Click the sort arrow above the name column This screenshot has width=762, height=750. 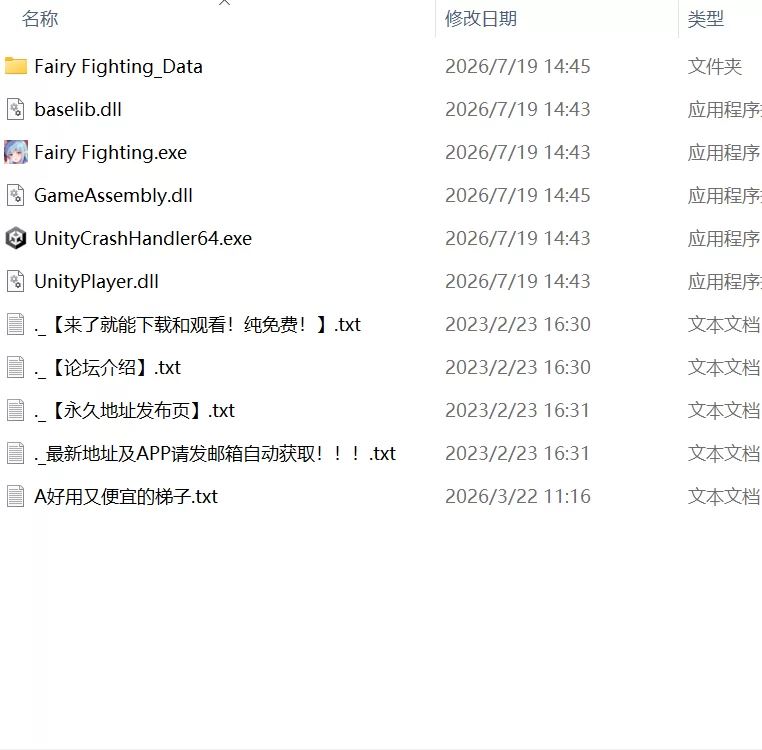point(225,3)
